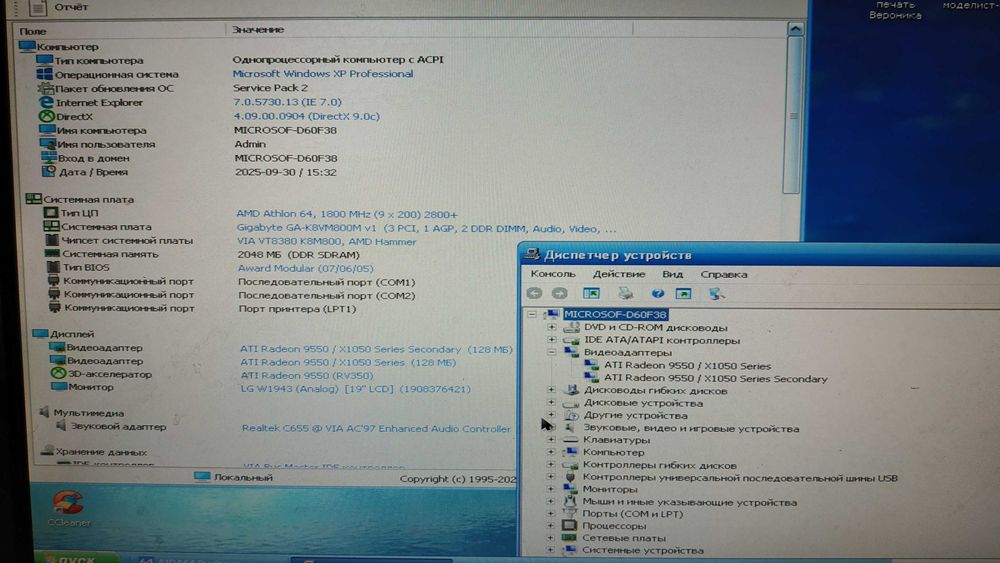
Task: Open the CCleaner desktop shortcut
Action: click(x=69, y=508)
